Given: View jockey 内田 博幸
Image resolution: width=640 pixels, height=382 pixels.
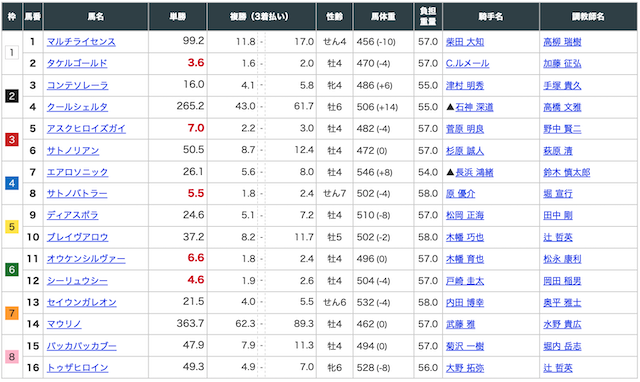Looking at the screenshot, I should (465, 302).
